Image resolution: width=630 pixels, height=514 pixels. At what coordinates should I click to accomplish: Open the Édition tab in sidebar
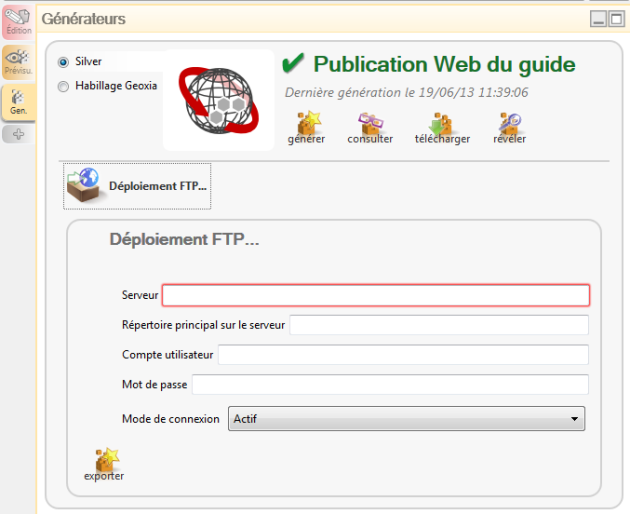18,23
